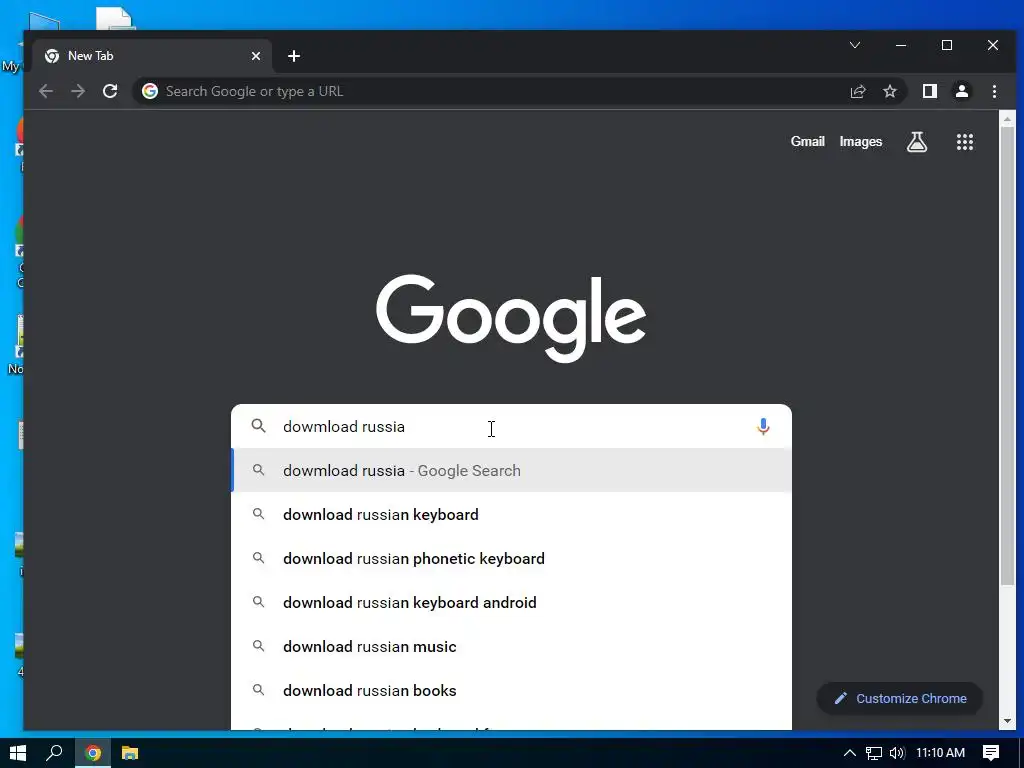Open the Chrome three-dot menu

click(994, 91)
